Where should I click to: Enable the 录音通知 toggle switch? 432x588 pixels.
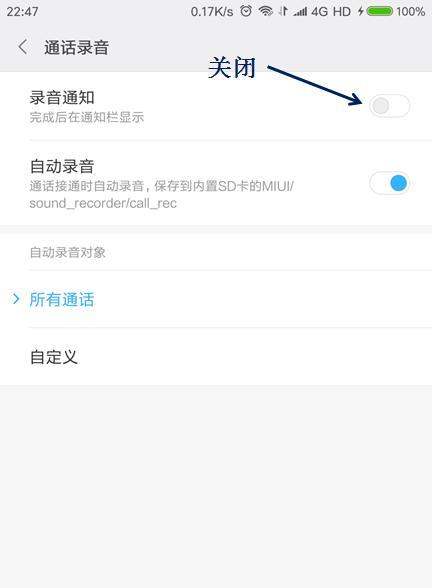(x=389, y=106)
